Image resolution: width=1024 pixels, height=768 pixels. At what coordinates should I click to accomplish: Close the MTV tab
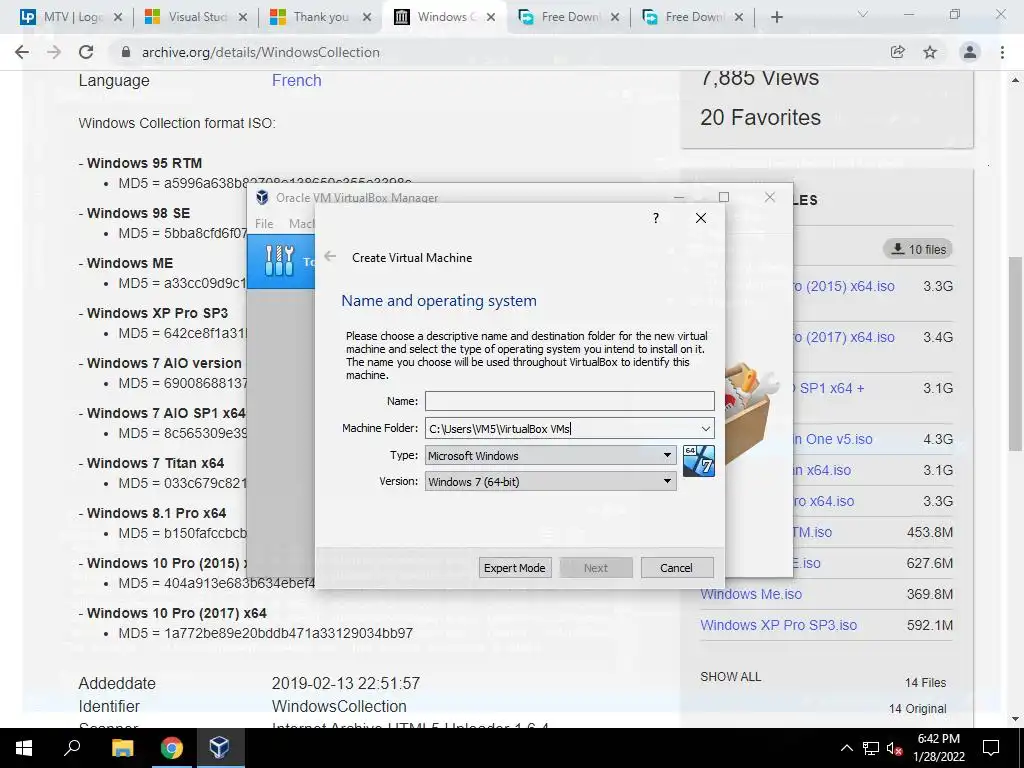tap(118, 18)
